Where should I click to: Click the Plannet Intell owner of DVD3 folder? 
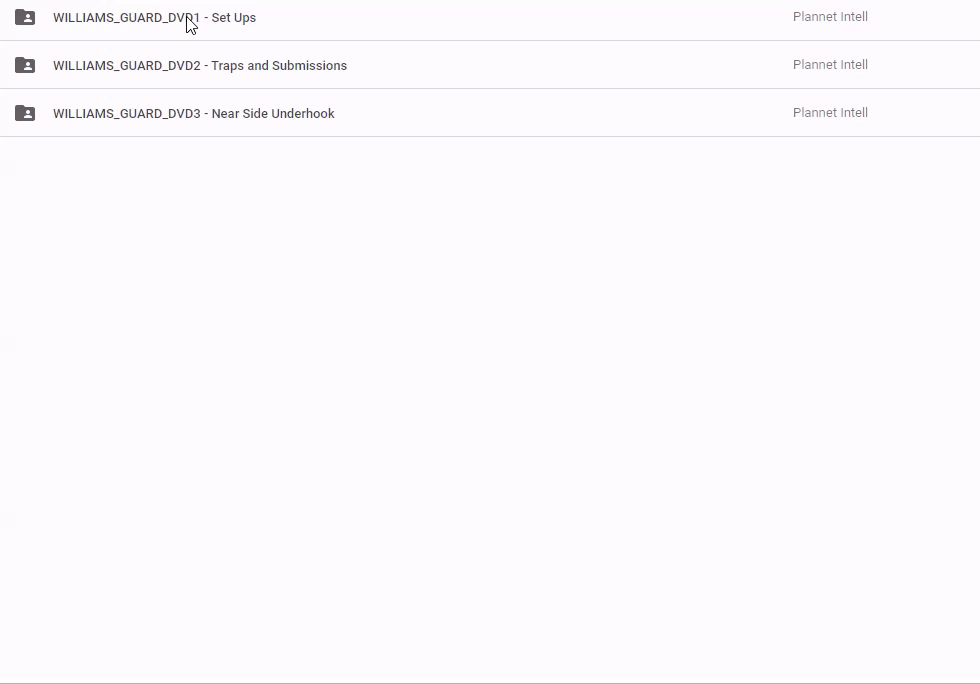829,113
